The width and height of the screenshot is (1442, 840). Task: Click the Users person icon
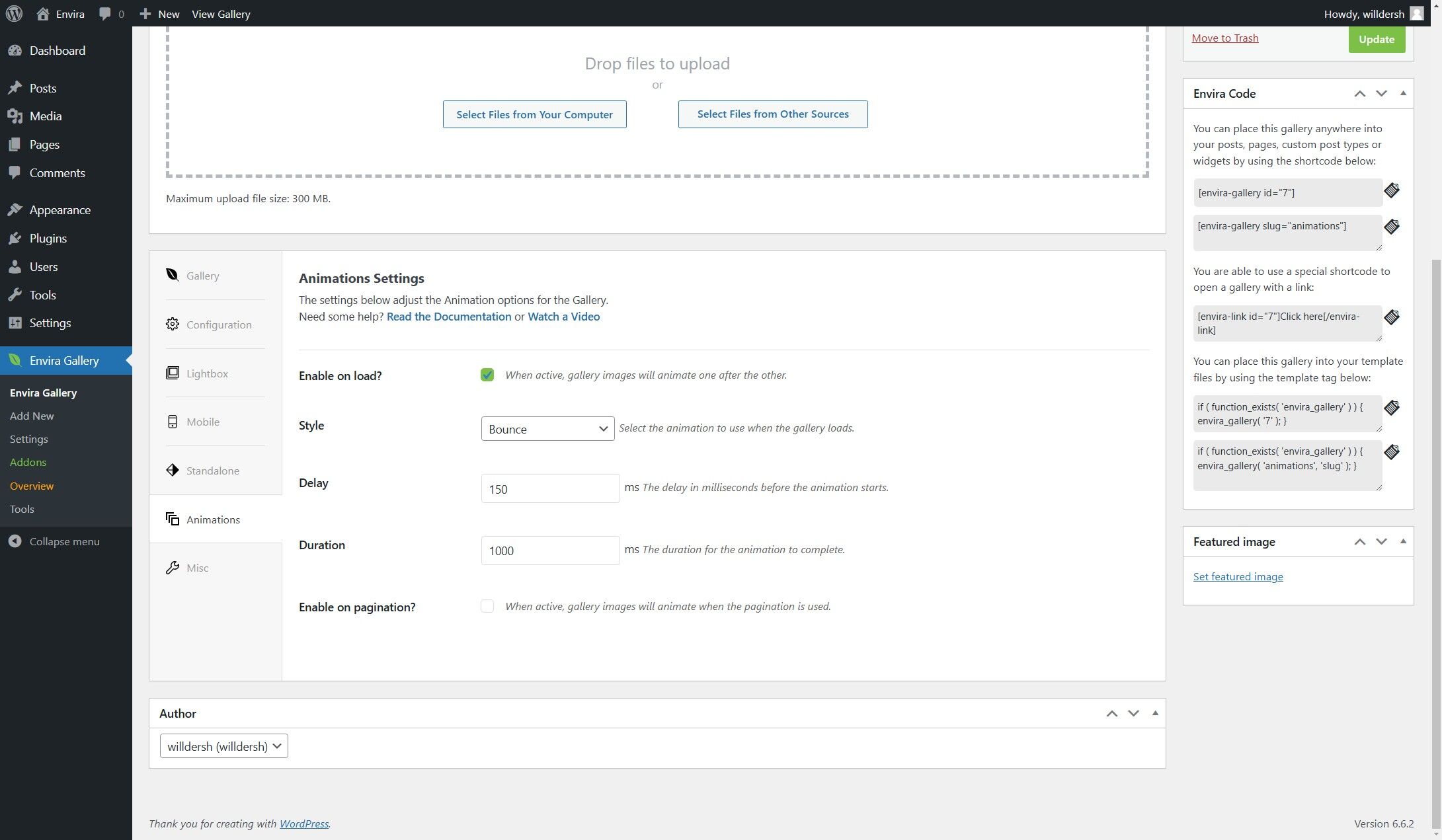[15, 266]
